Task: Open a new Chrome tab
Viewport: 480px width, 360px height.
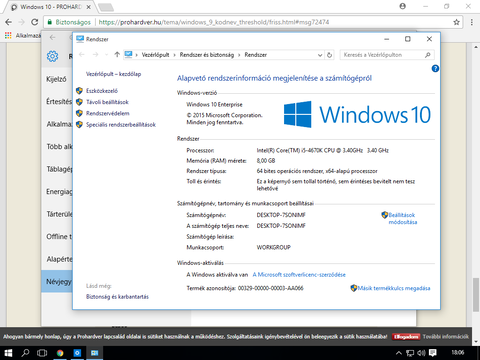Action: click(x=106, y=7)
